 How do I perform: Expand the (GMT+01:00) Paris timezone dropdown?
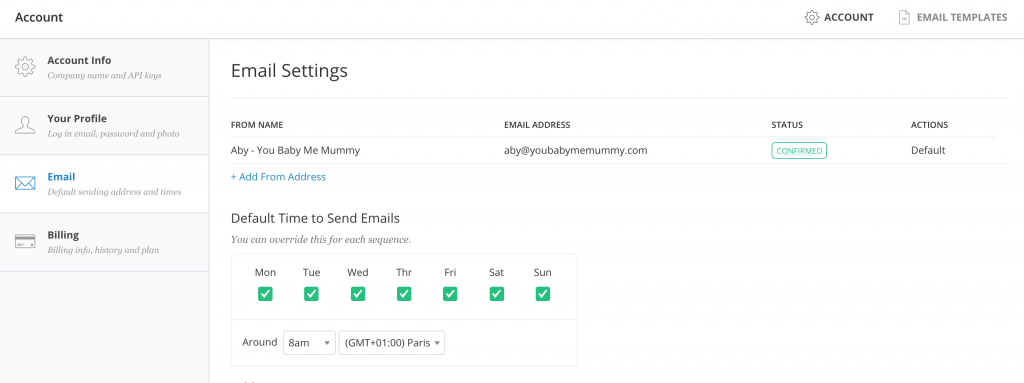[392, 342]
